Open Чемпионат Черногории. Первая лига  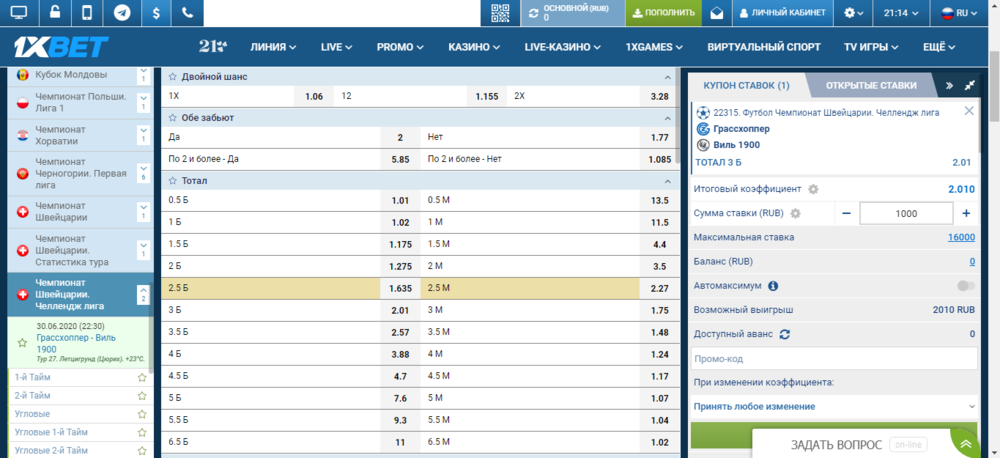[80, 174]
